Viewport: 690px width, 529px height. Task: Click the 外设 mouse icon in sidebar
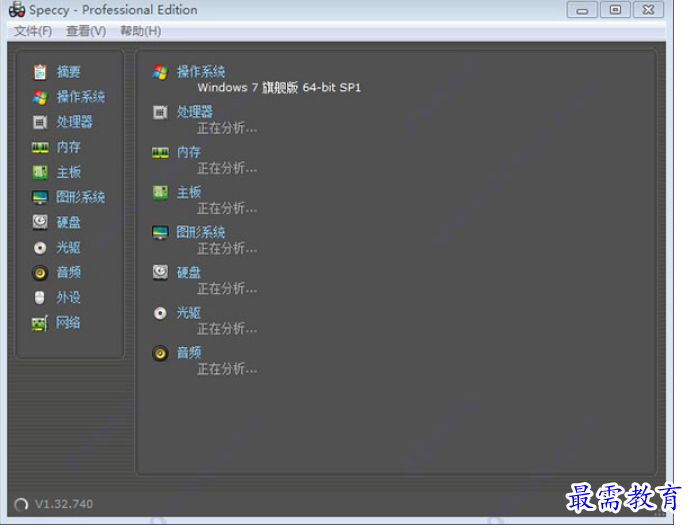tap(40, 298)
